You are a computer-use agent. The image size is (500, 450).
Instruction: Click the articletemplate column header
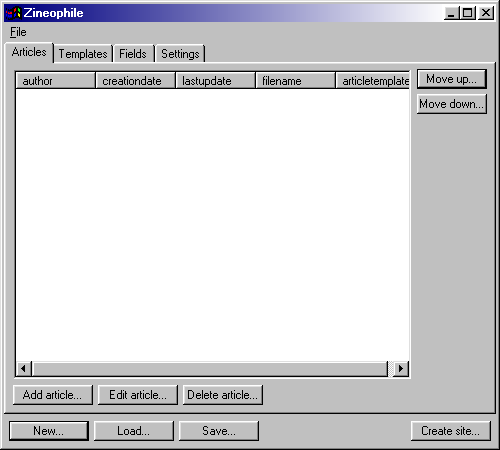coord(373,81)
